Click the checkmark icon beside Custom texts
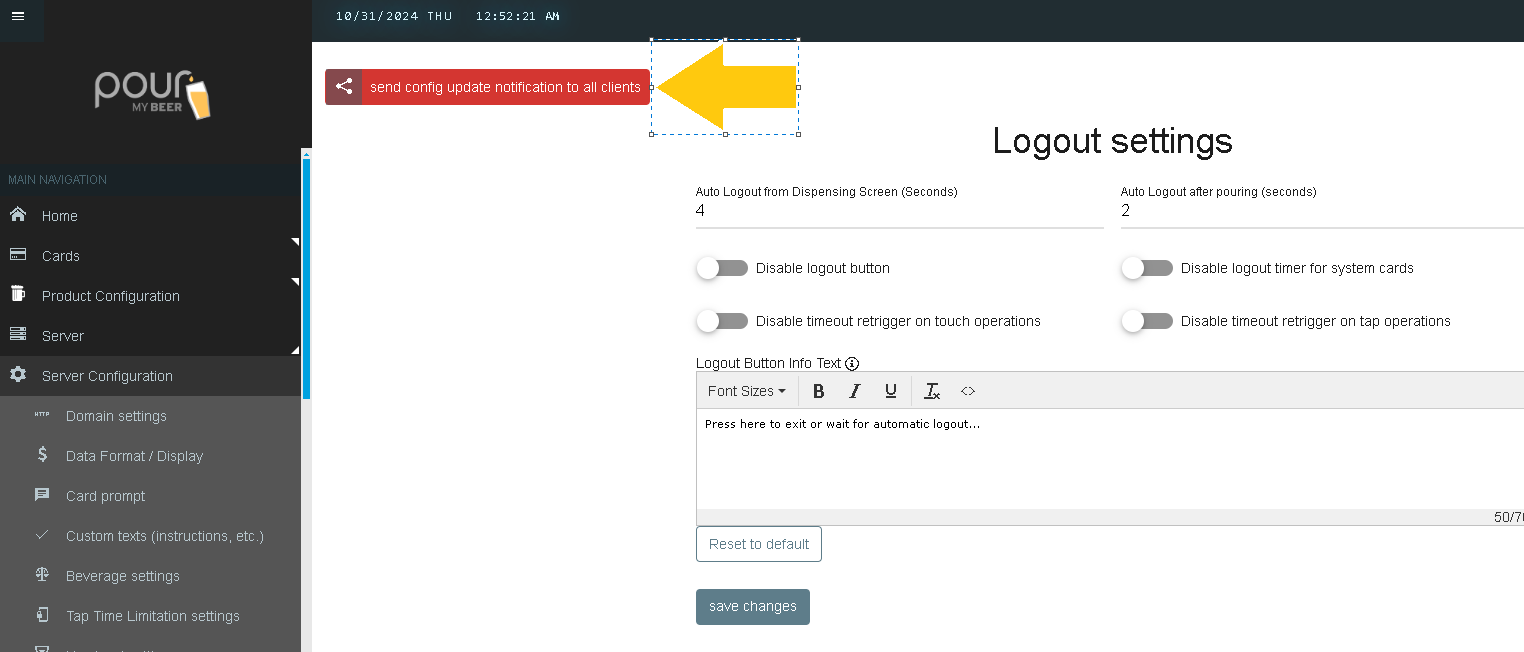 point(42,535)
